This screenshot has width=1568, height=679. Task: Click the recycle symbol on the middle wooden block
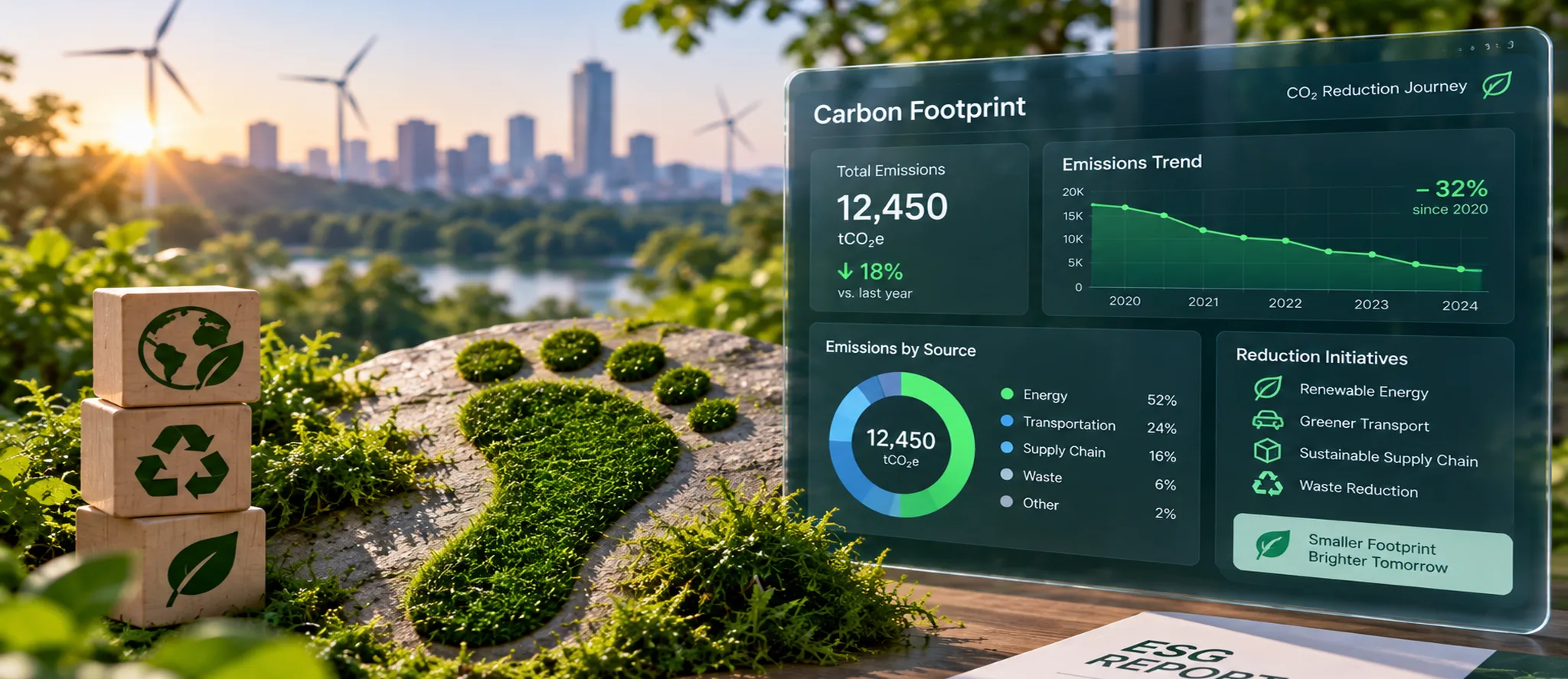coord(182,461)
